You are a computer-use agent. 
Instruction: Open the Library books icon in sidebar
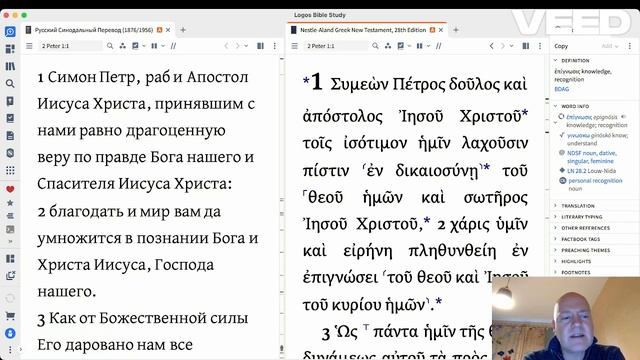[x=10, y=66]
